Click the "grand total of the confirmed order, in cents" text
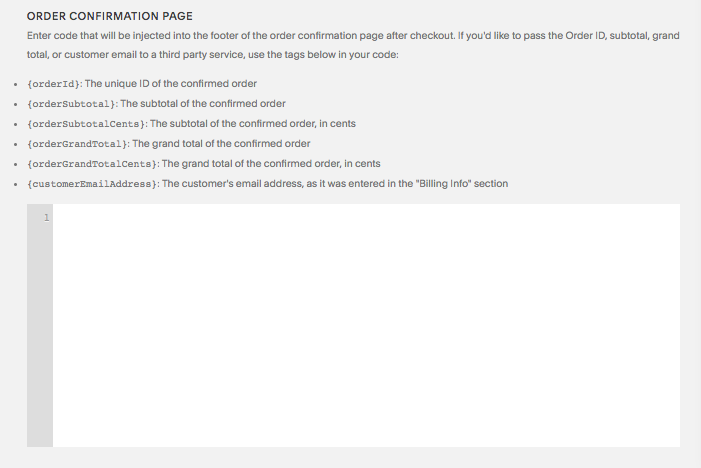This screenshot has height=468, width=701. 271,164
